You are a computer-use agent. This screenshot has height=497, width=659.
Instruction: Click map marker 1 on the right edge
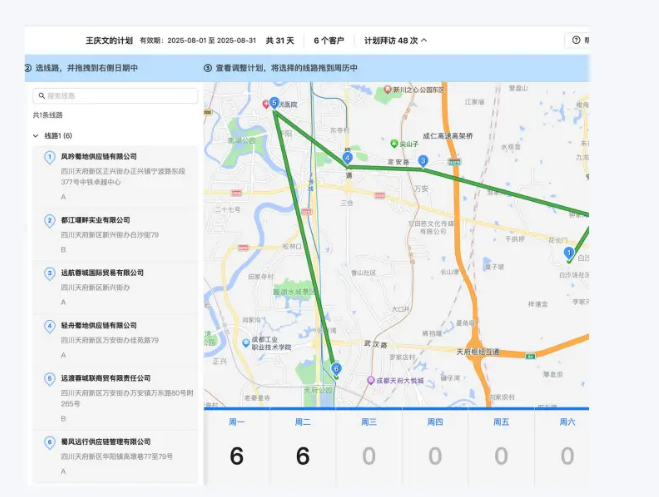[x=569, y=254]
